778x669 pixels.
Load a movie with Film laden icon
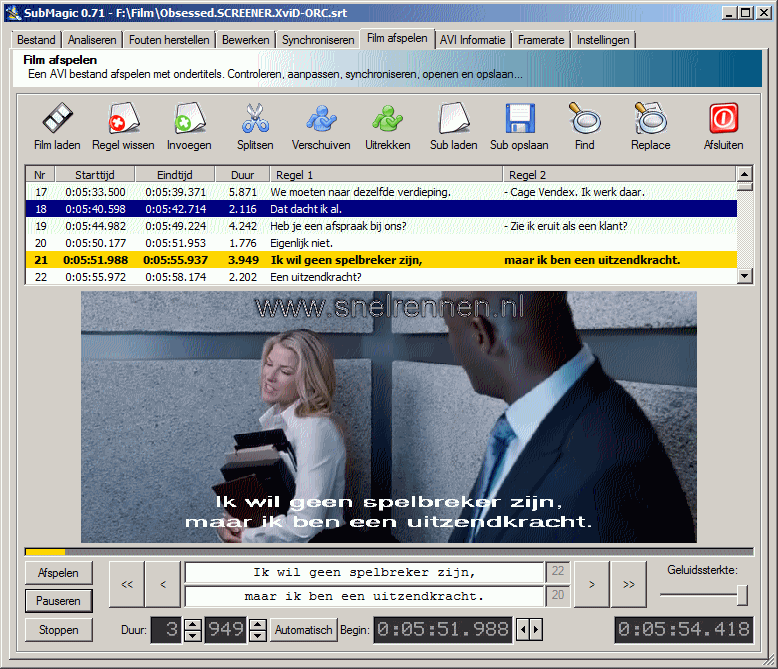tap(57, 118)
